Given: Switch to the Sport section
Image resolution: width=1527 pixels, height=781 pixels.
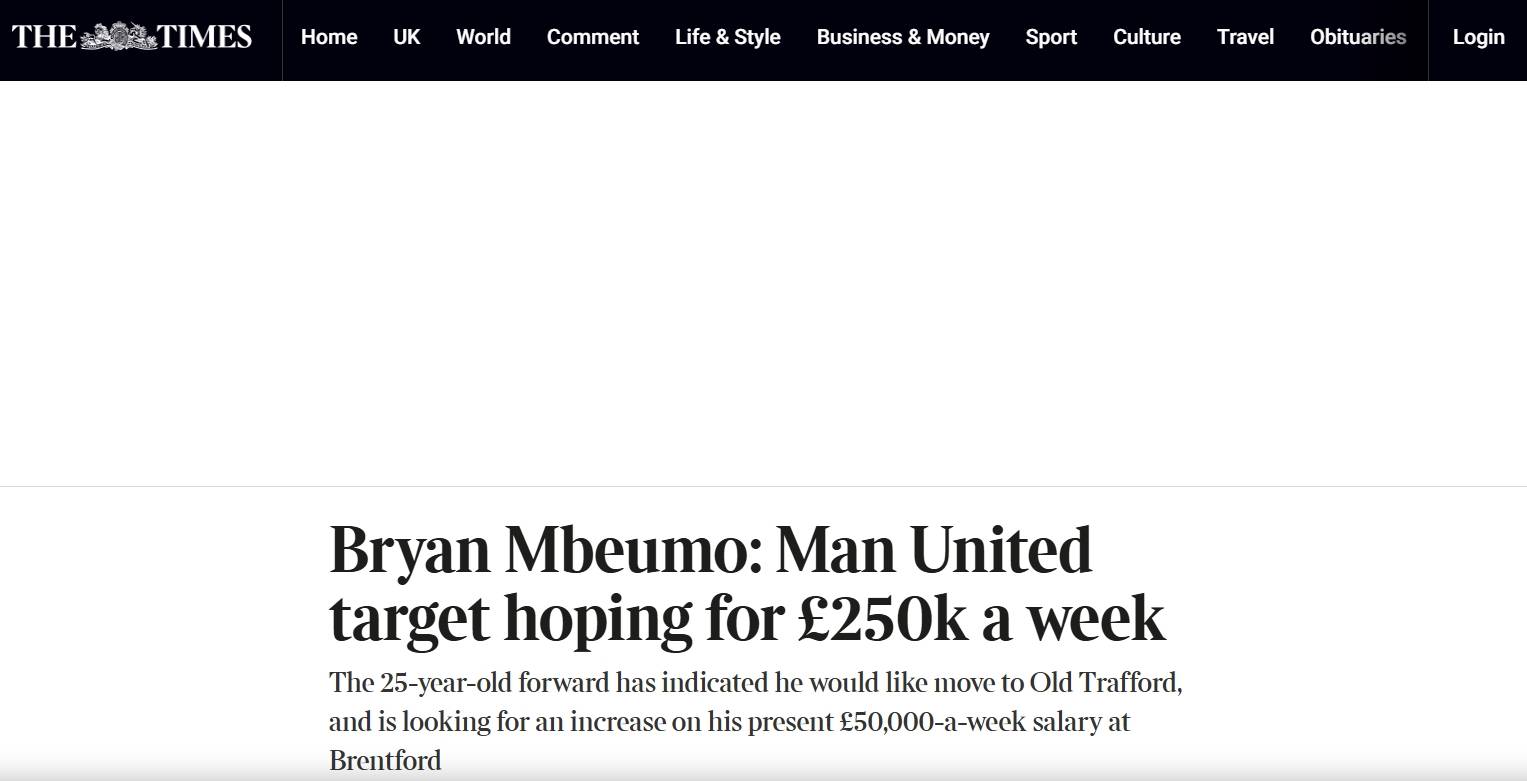Looking at the screenshot, I should pos(1051,37).
